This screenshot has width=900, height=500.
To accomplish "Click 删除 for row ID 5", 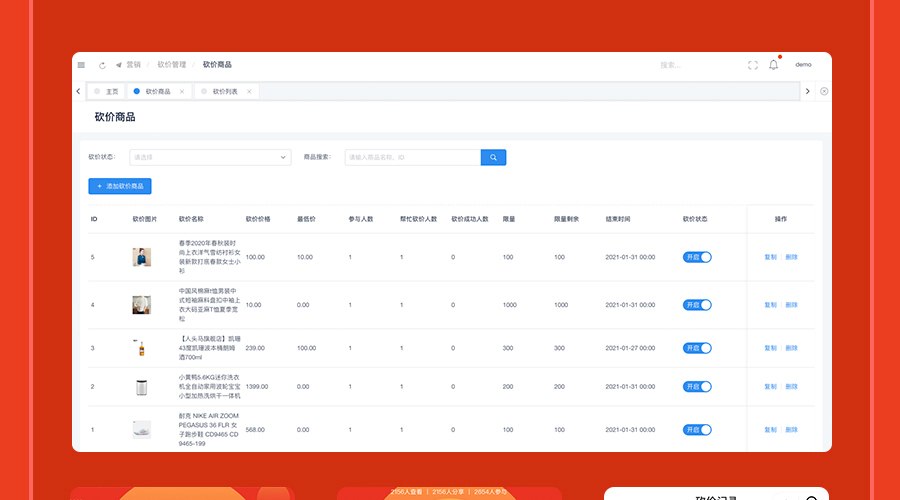I will coord(792,257).
